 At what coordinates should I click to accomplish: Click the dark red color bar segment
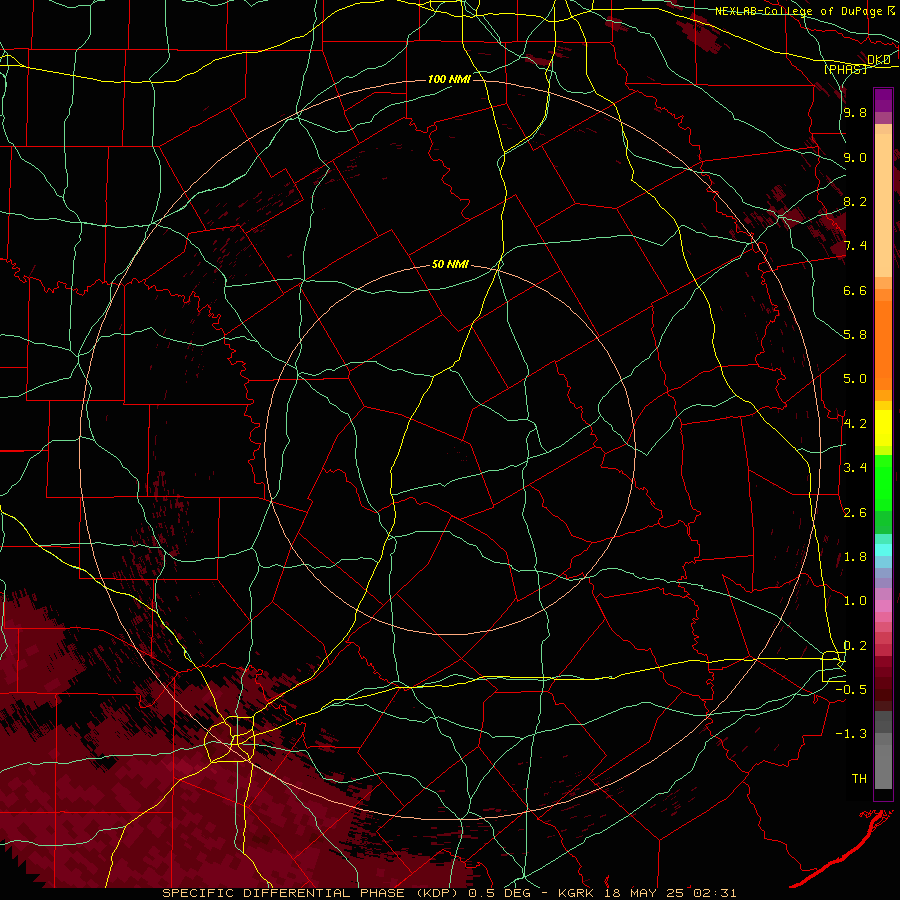coord(883,683)
